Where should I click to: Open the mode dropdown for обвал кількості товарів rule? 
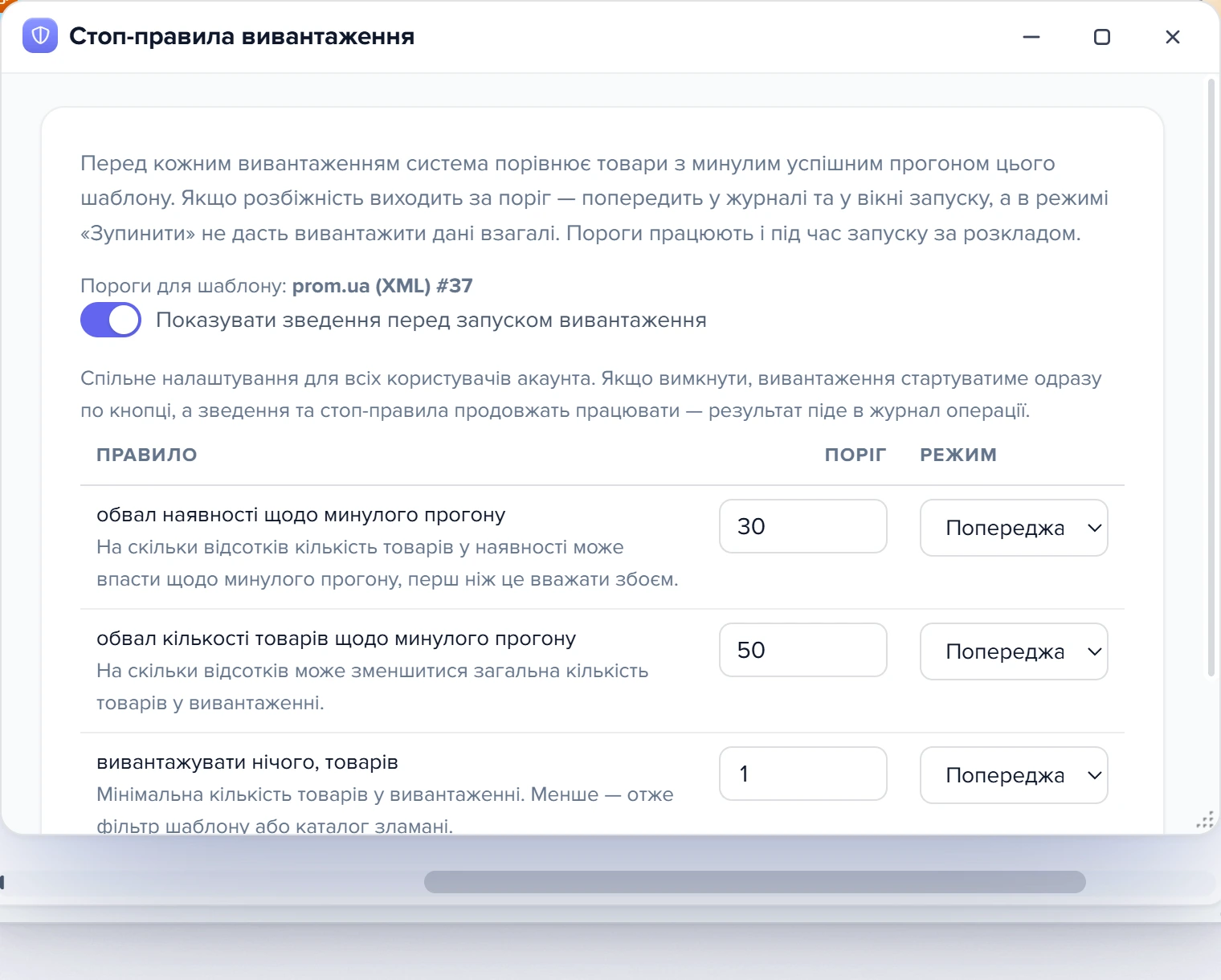pos(1014,651)
